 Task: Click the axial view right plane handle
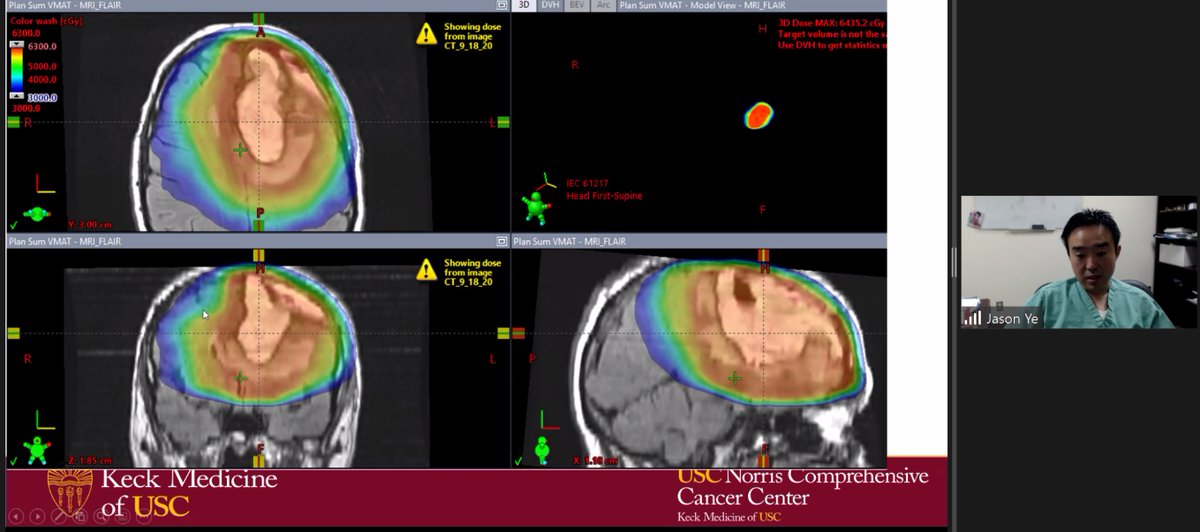point(503,122)
